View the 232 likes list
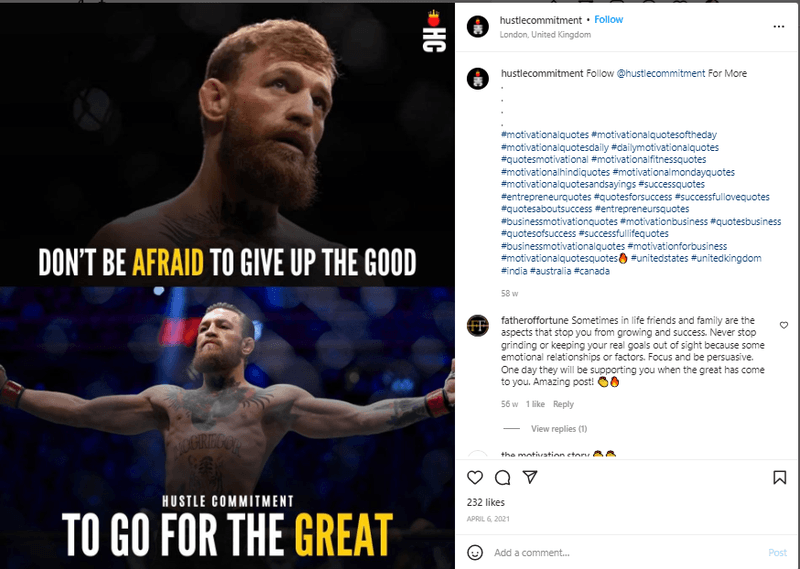 click(486, 502)
